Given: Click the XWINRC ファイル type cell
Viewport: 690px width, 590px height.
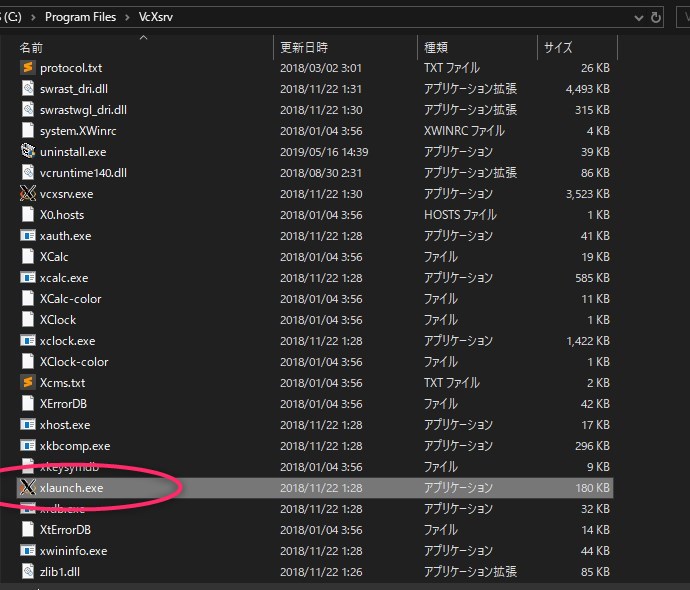Looking at the screenshot, I should tap(464, 131).
